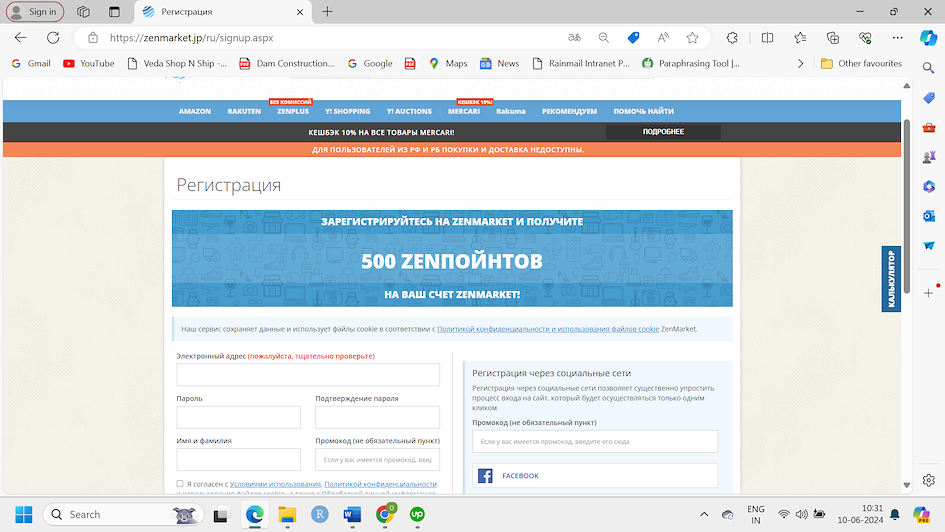Screen dimensions: 945x532
Task: Focus the Пароль password field
Action: 239,417
